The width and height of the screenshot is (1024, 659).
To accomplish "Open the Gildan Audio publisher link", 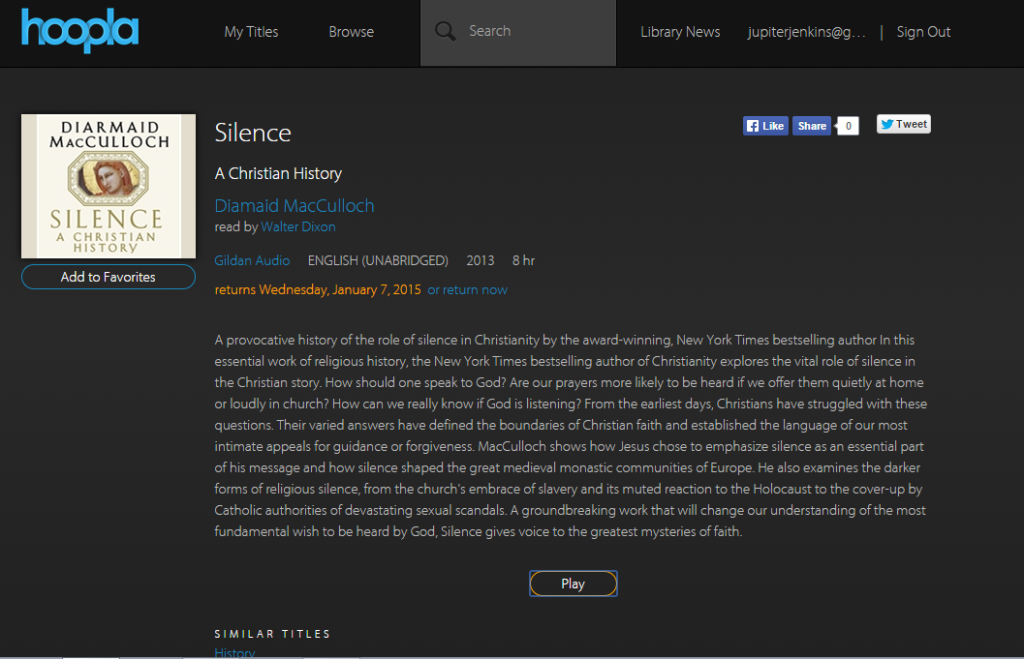I will pyautogui.click(x=252, y=261).
